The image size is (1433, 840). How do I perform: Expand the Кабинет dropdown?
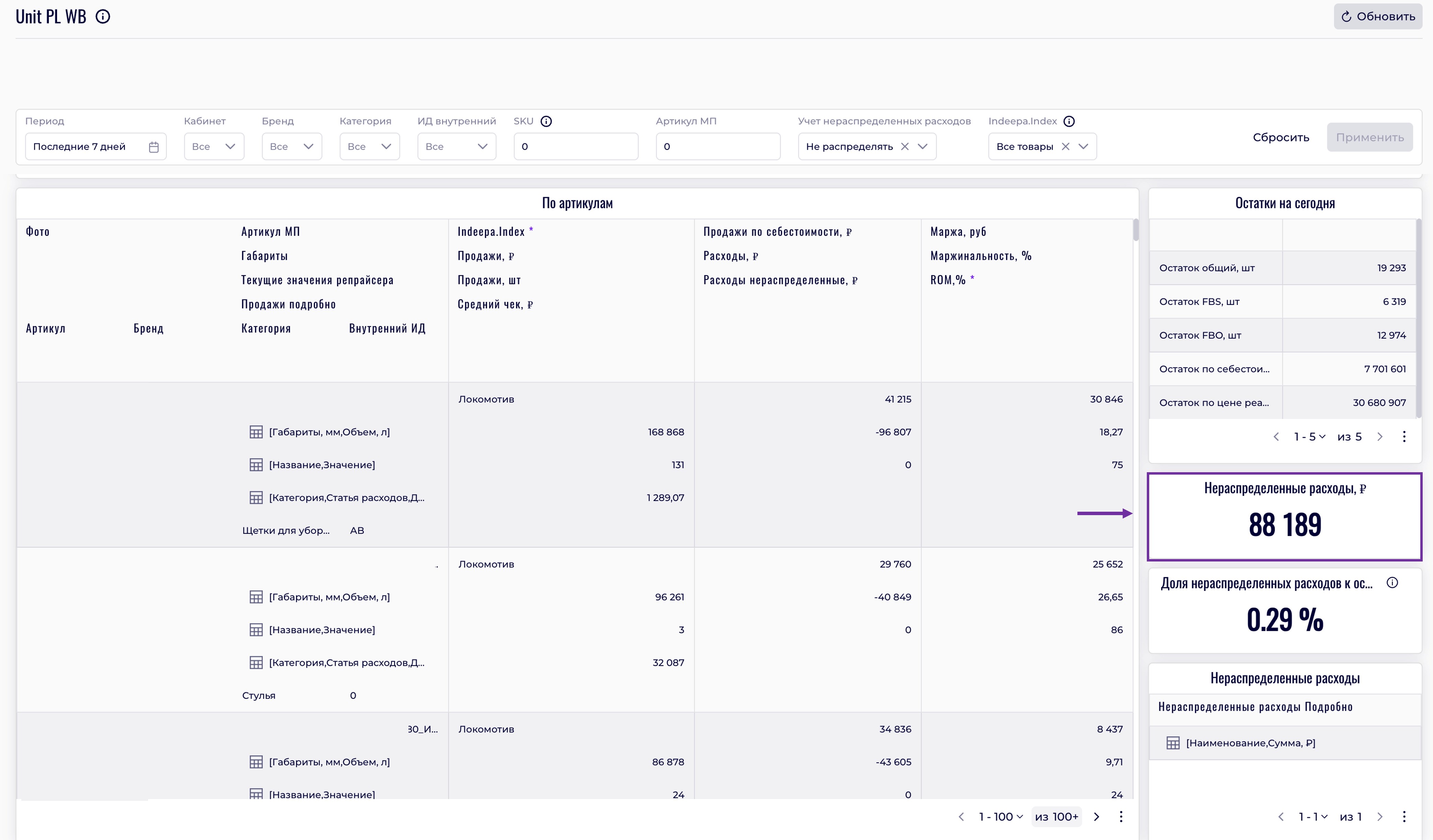click(x=214, y=147)
